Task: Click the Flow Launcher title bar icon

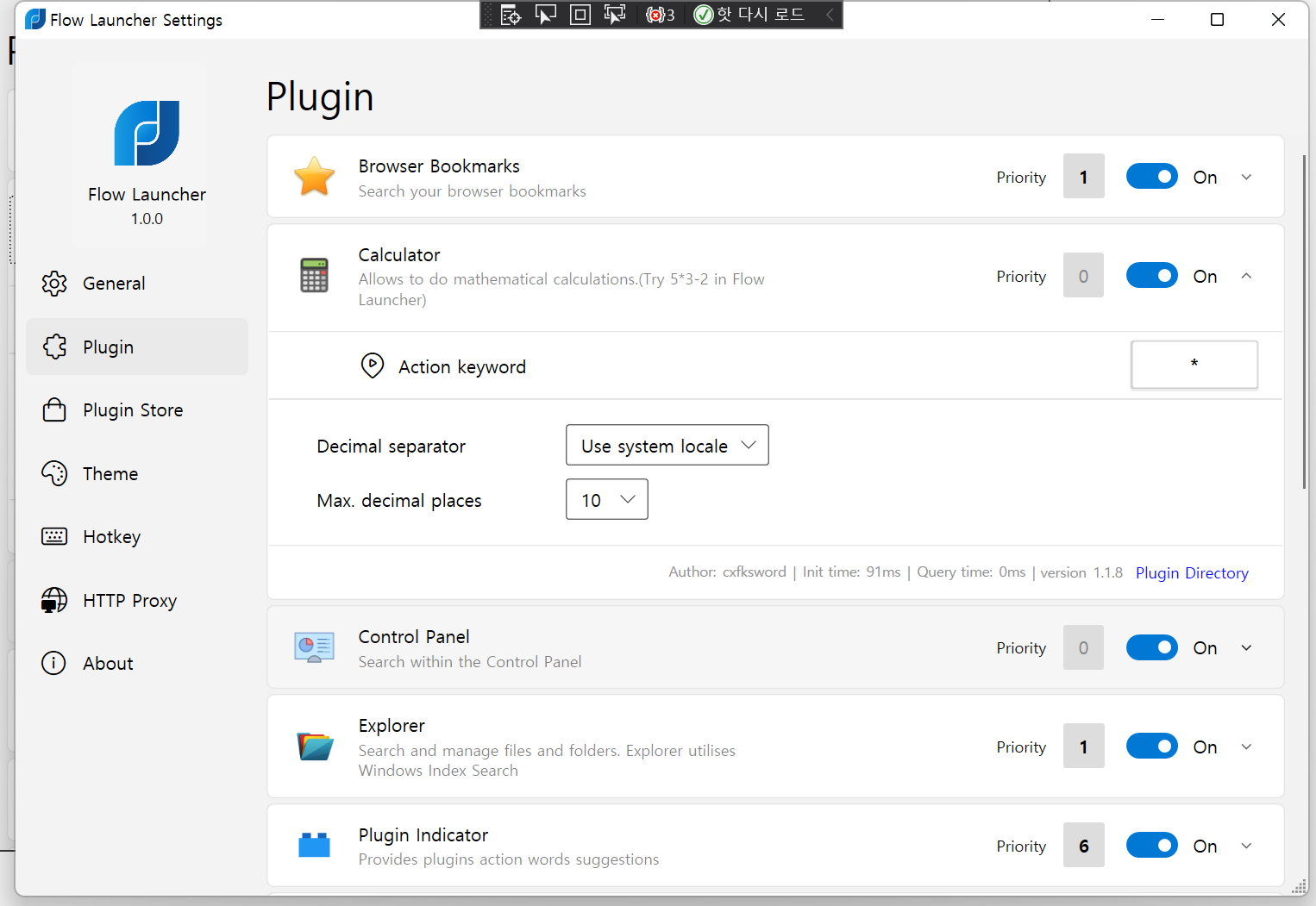Action: click(x=35, y=19)
